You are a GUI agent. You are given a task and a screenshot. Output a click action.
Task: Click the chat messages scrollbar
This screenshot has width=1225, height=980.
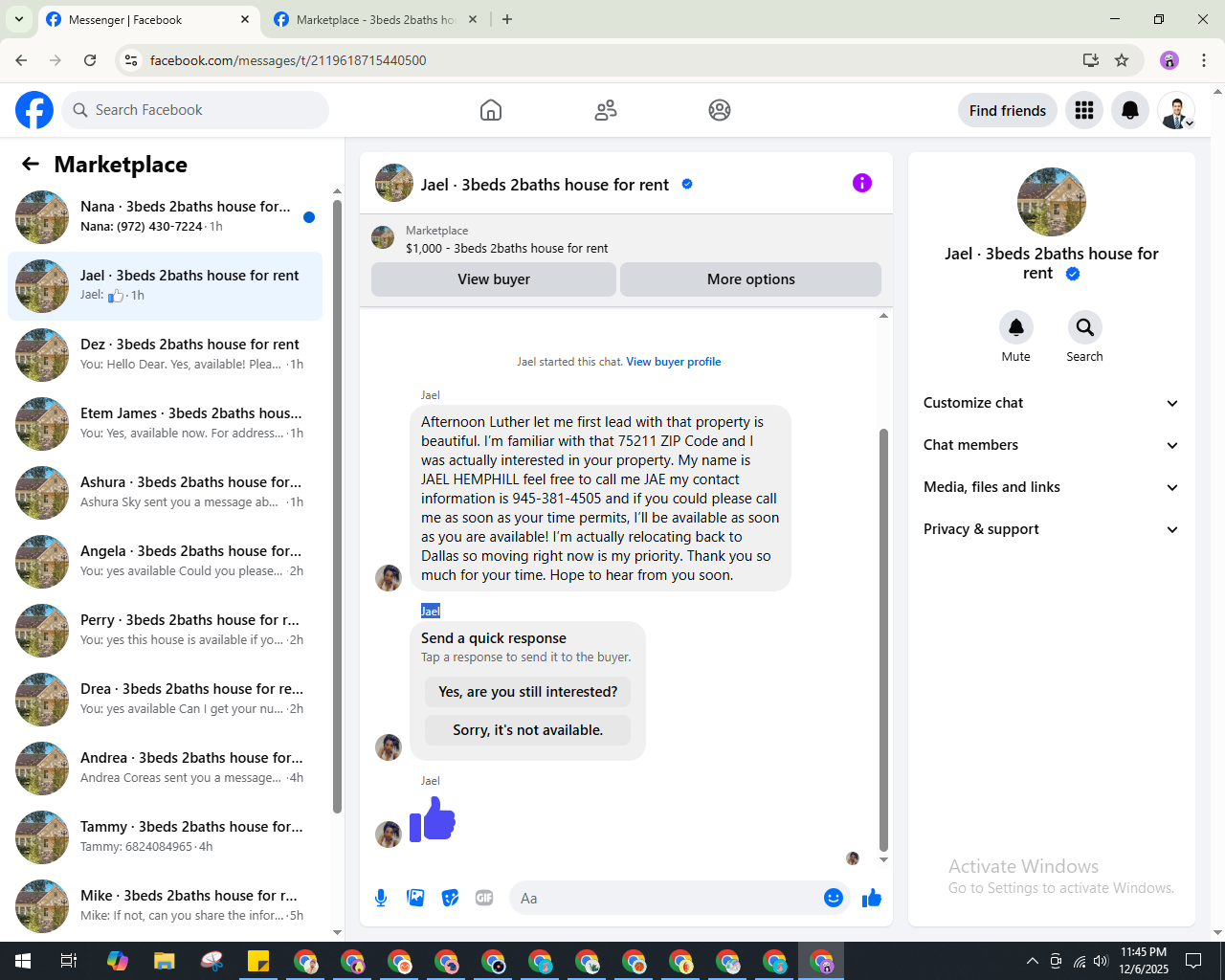[883, 639]
